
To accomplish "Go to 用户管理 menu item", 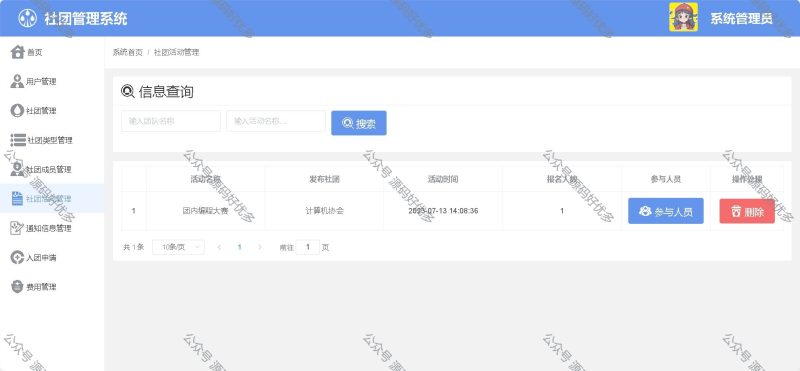I will [x=52, y=81].
